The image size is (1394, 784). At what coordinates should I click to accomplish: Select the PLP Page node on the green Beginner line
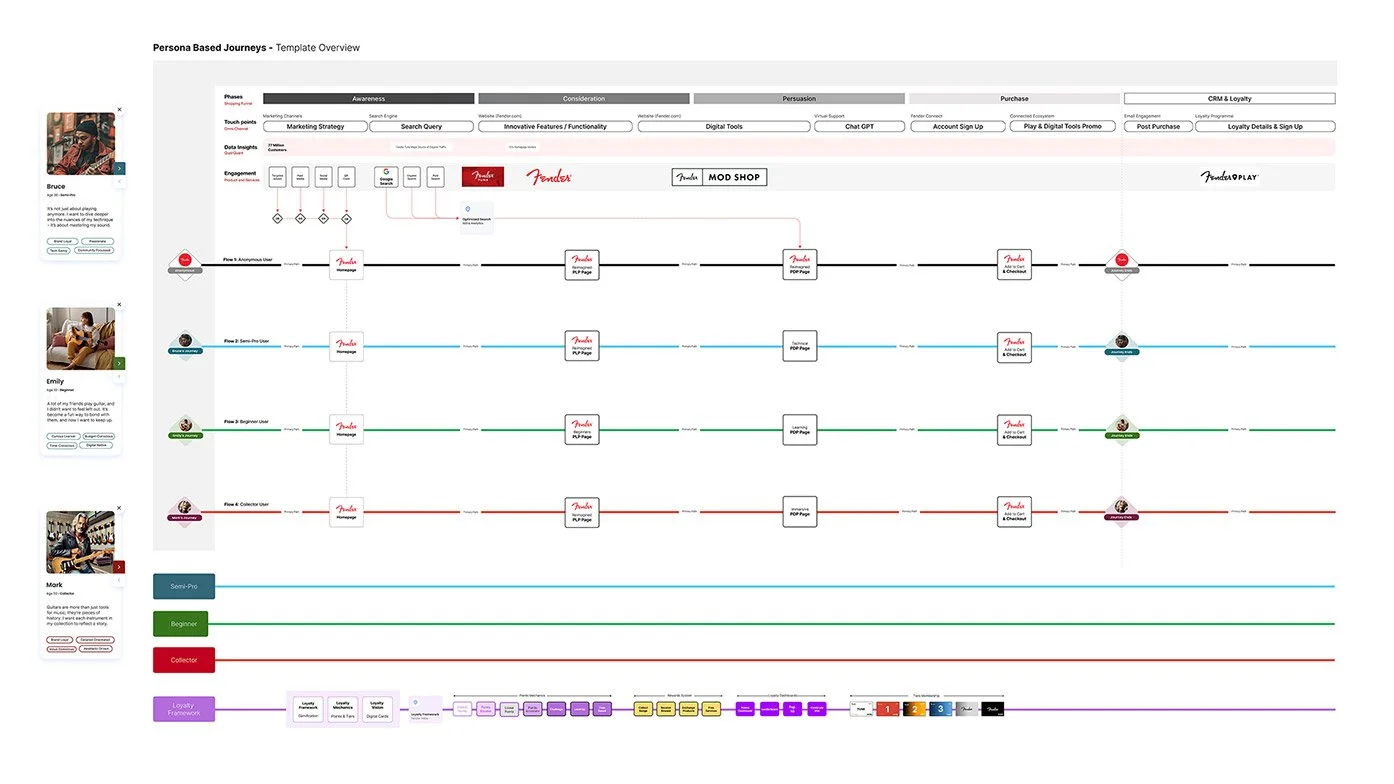pyautogui.click(x=582, y=429)
